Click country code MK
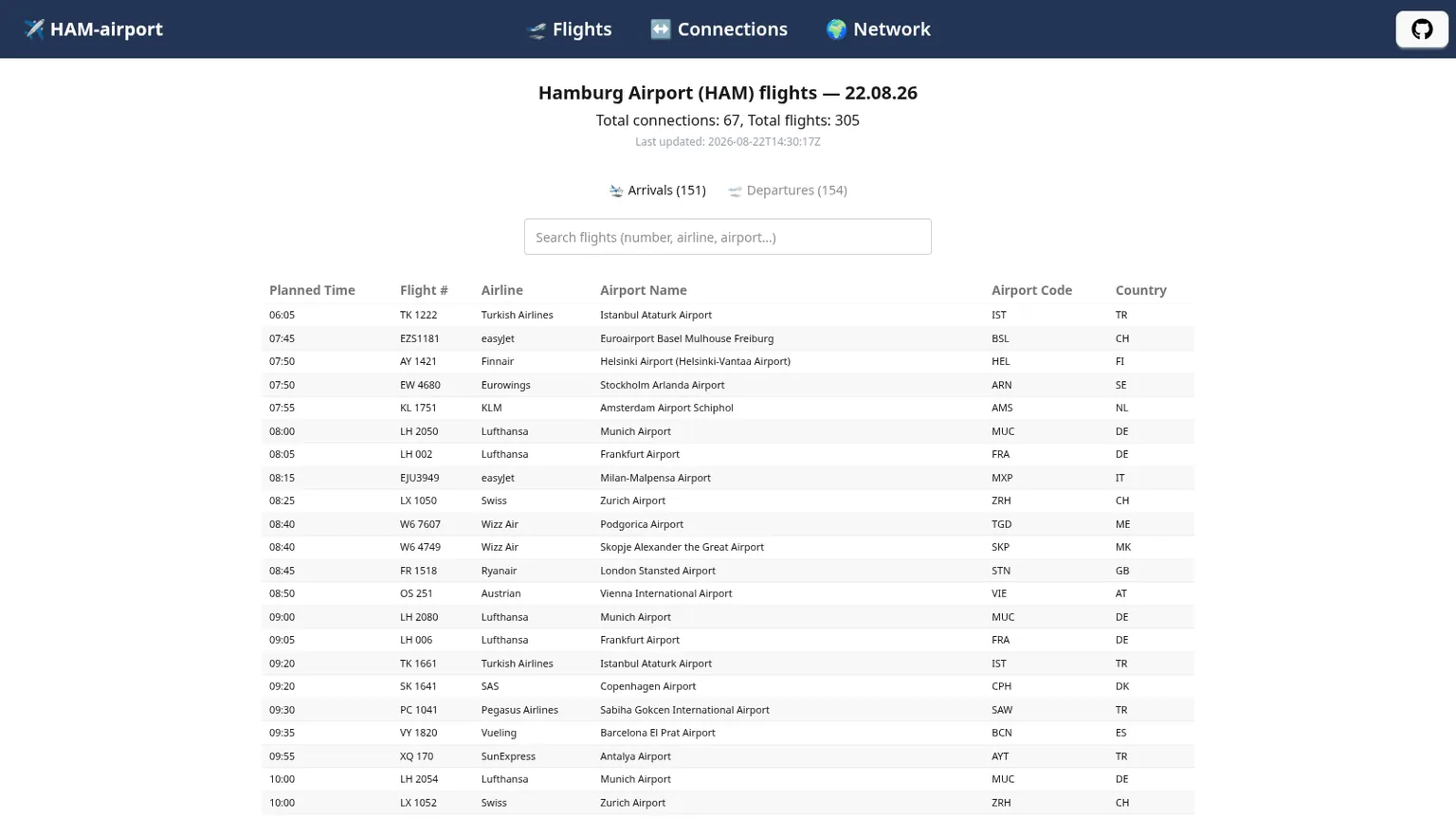Screen dimensions: 1456x819 [x=1122, y=547]
